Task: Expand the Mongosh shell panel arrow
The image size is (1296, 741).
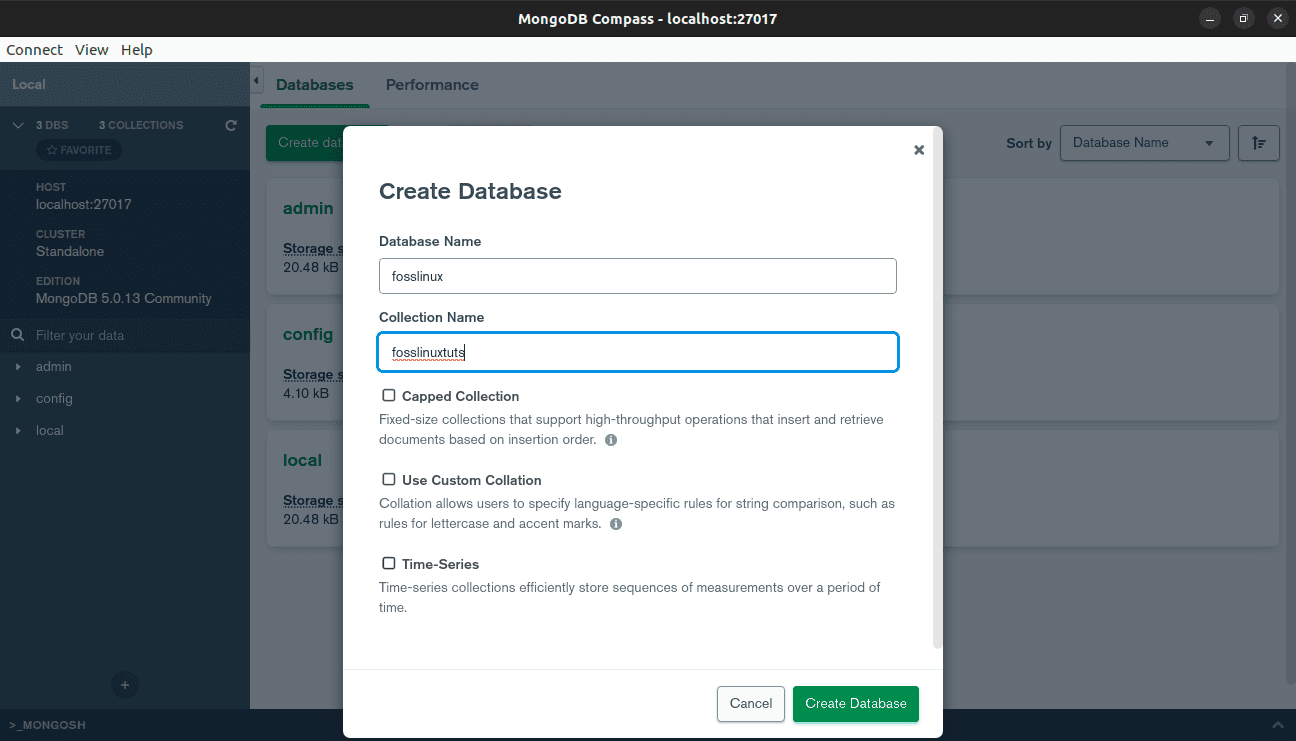Action: click(1277, 725)
